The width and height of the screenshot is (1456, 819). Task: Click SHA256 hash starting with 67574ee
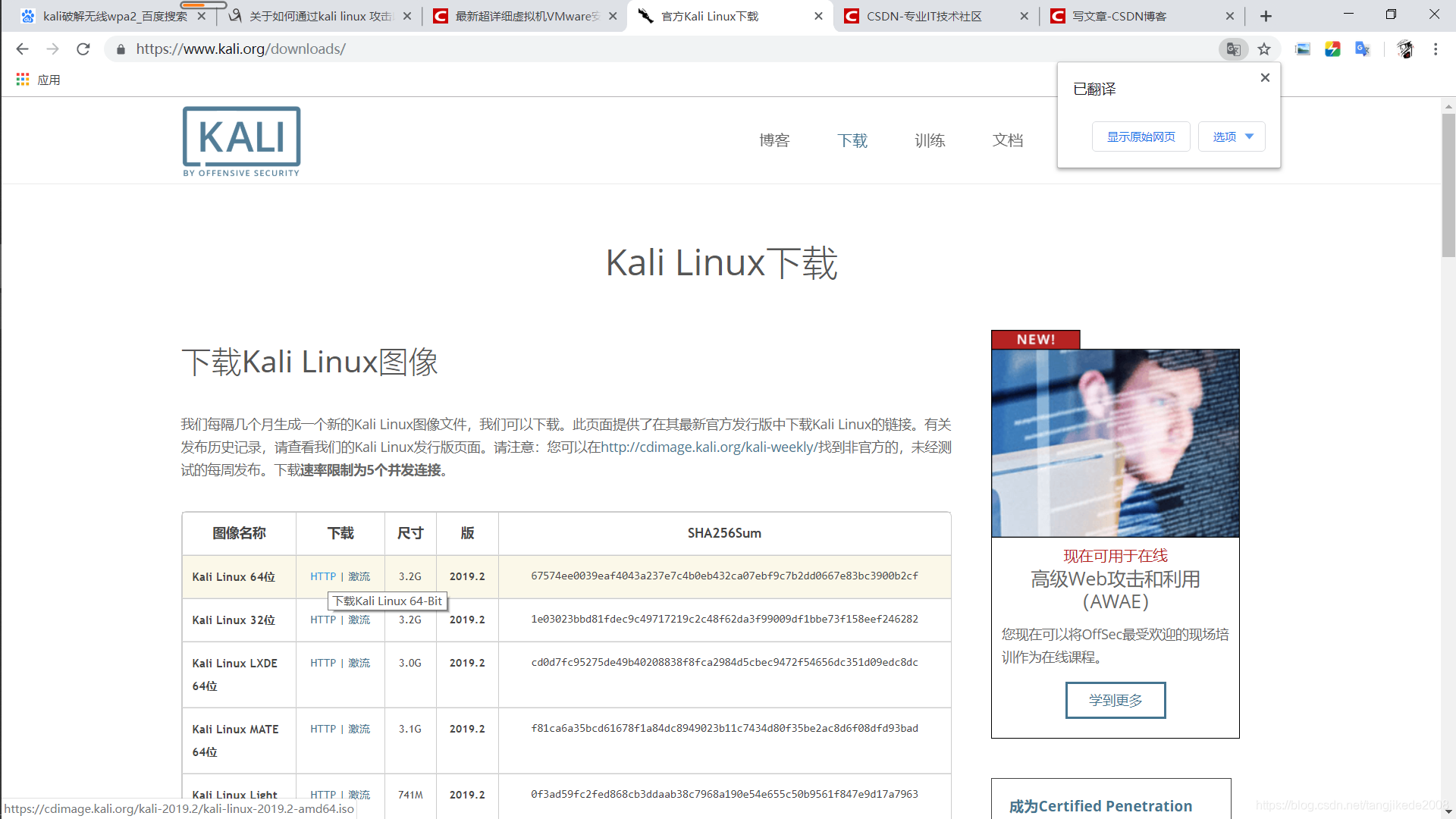(x=724, y=576)
